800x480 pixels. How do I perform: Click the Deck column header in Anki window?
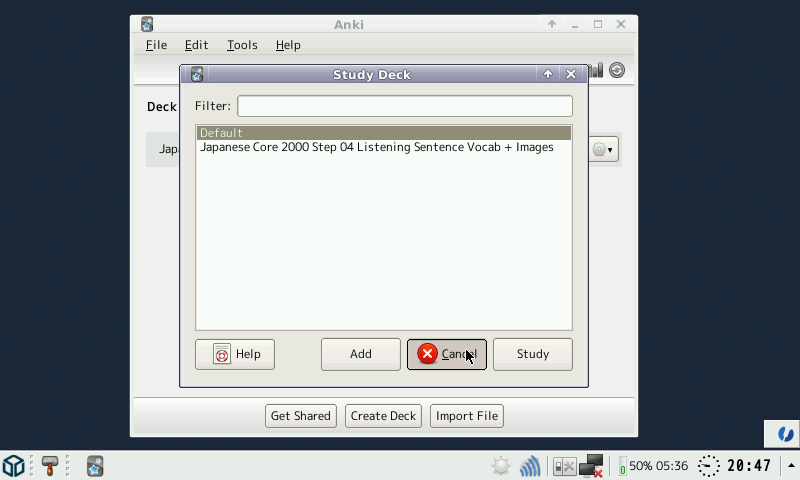162,107
